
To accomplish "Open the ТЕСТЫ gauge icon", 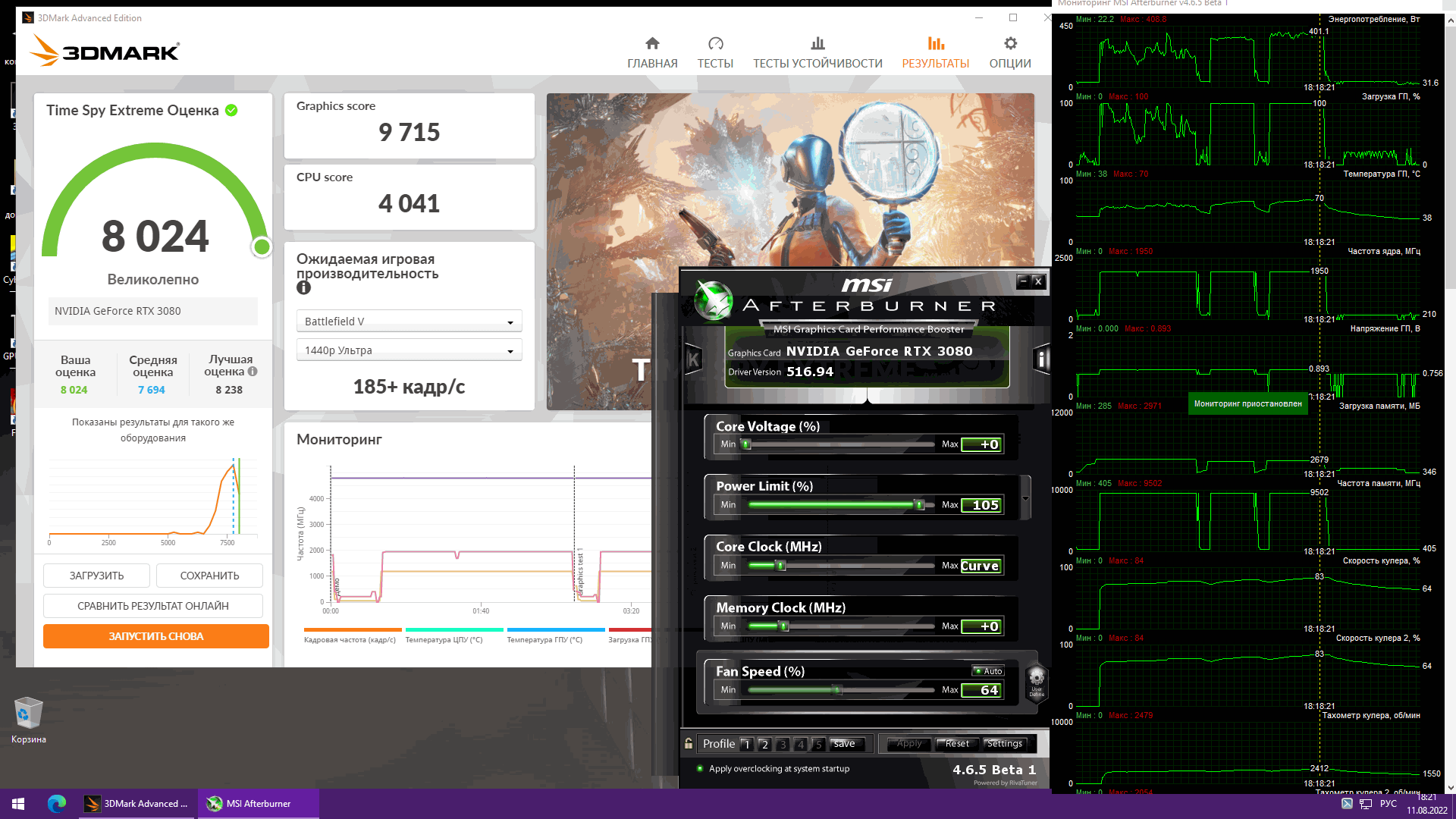I will 715,43.
